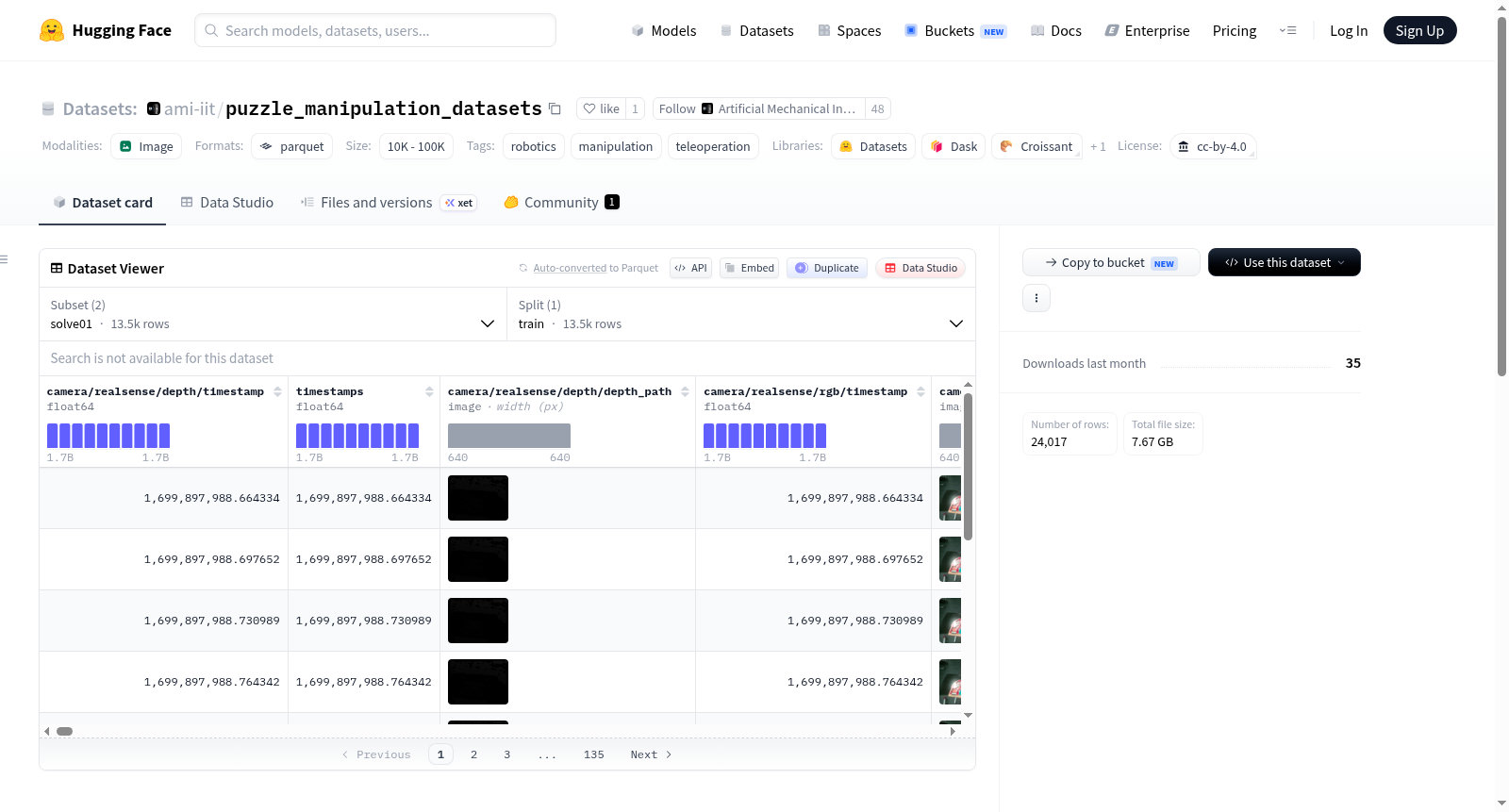Open Docs from the top navigation
Image resolution: width=1509 pixels, height=812 pixels.
tap(1055, 30)
